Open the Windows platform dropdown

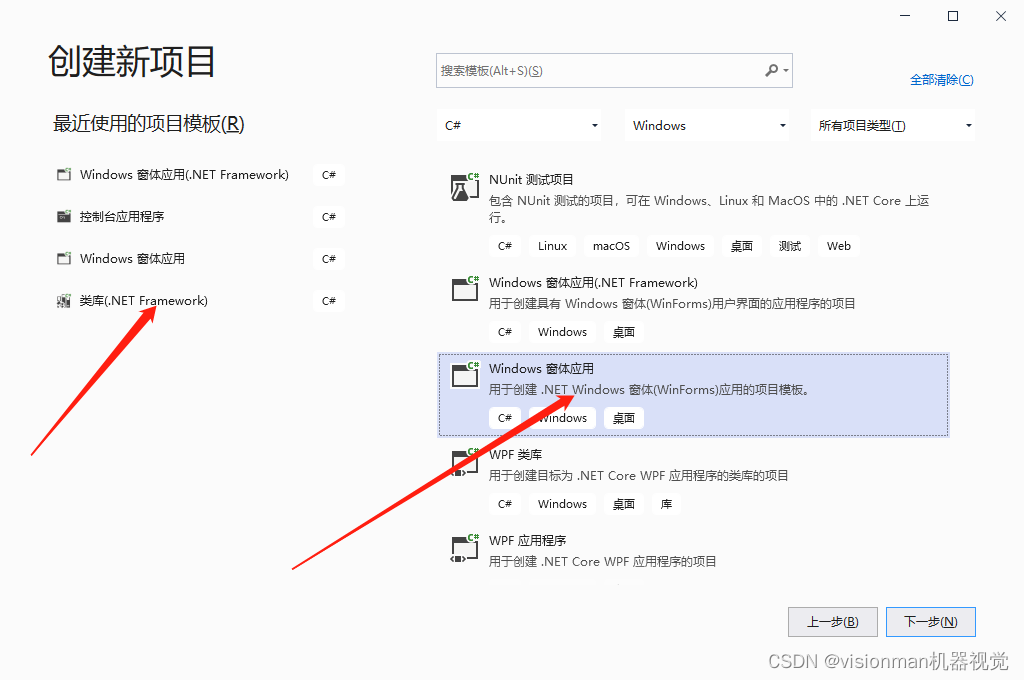(707, 125)
